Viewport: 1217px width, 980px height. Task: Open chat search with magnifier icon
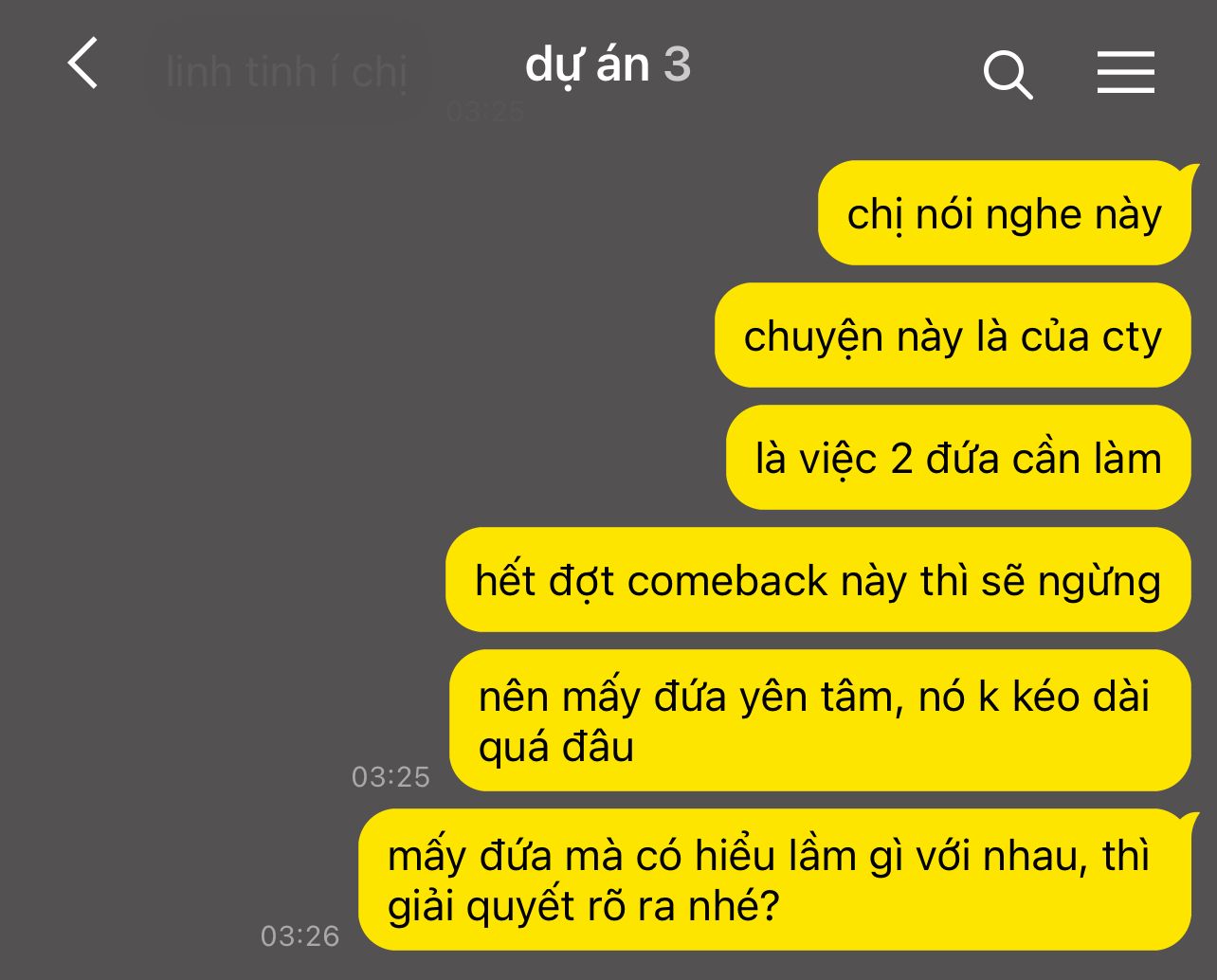[1008, 75]
